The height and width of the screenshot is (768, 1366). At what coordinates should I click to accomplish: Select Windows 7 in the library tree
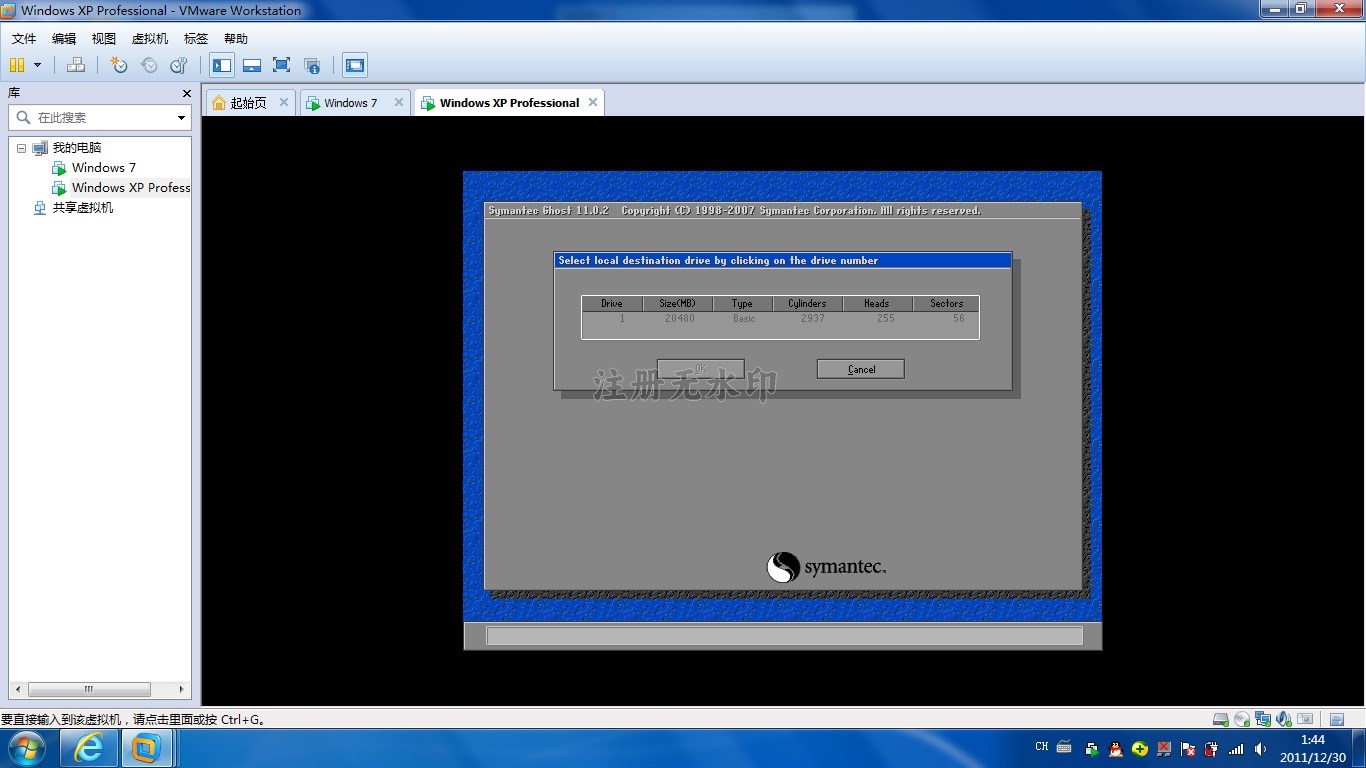click(103, 168)
